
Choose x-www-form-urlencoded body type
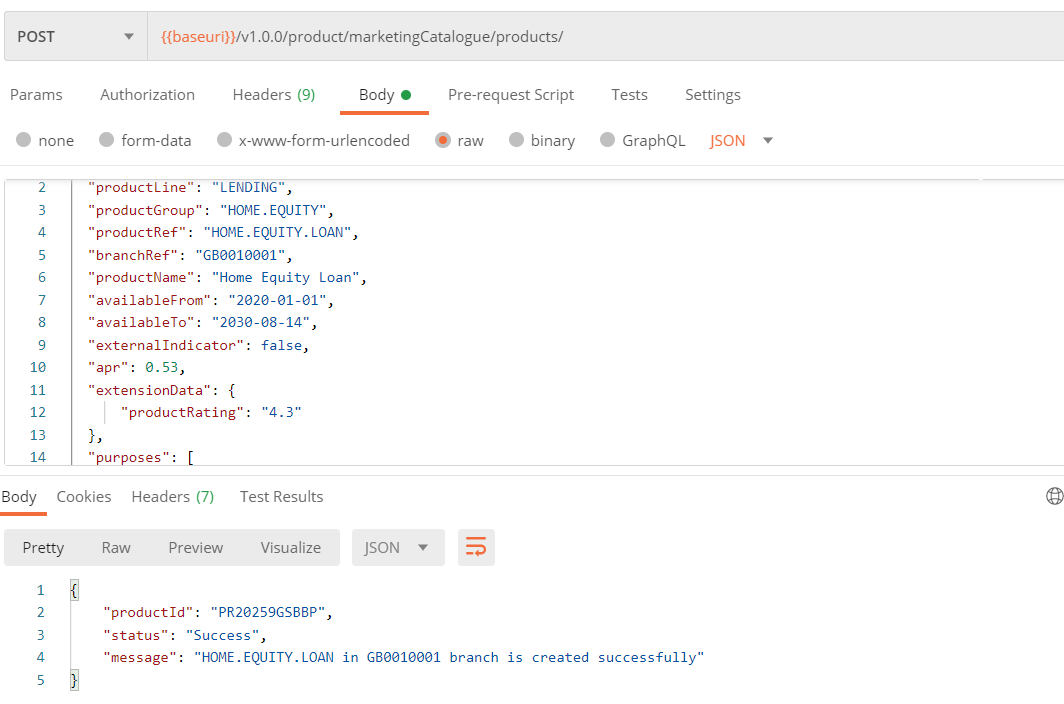[x=225, y=141]
